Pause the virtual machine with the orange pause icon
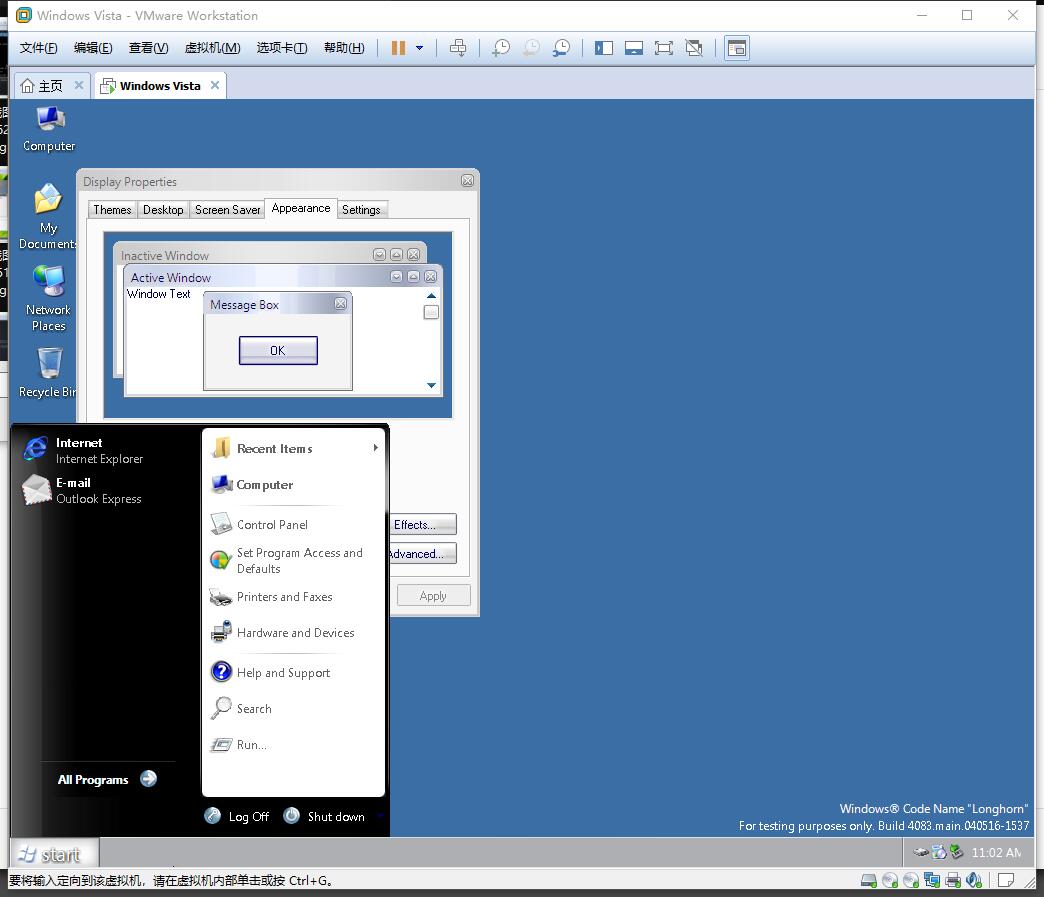This screenshot has height=897, width=1044. pyautogui.click(x=398, y=48)
